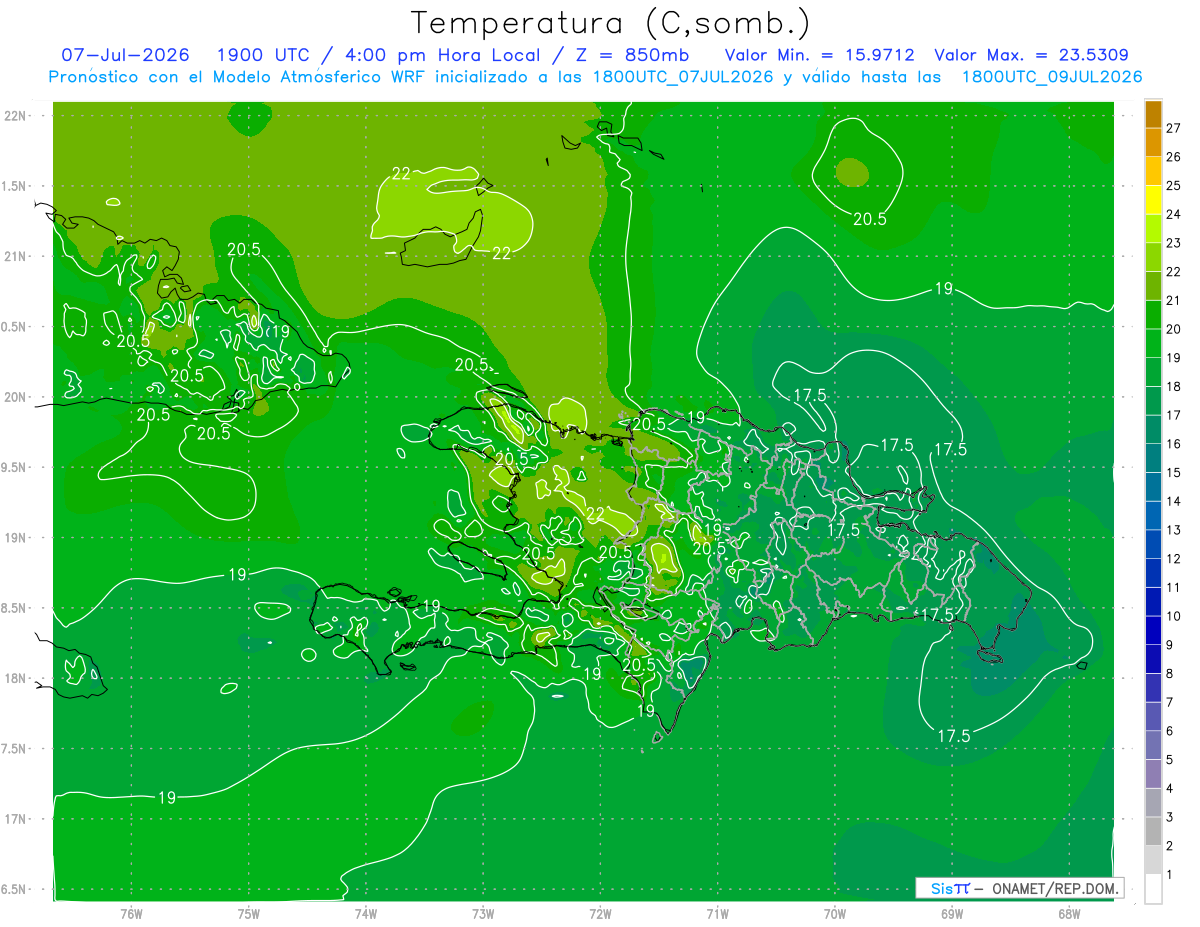Viewport: 1200px width, 927px height.
Task: Click the legend value '24'
Action: (x=1174, y=214)
